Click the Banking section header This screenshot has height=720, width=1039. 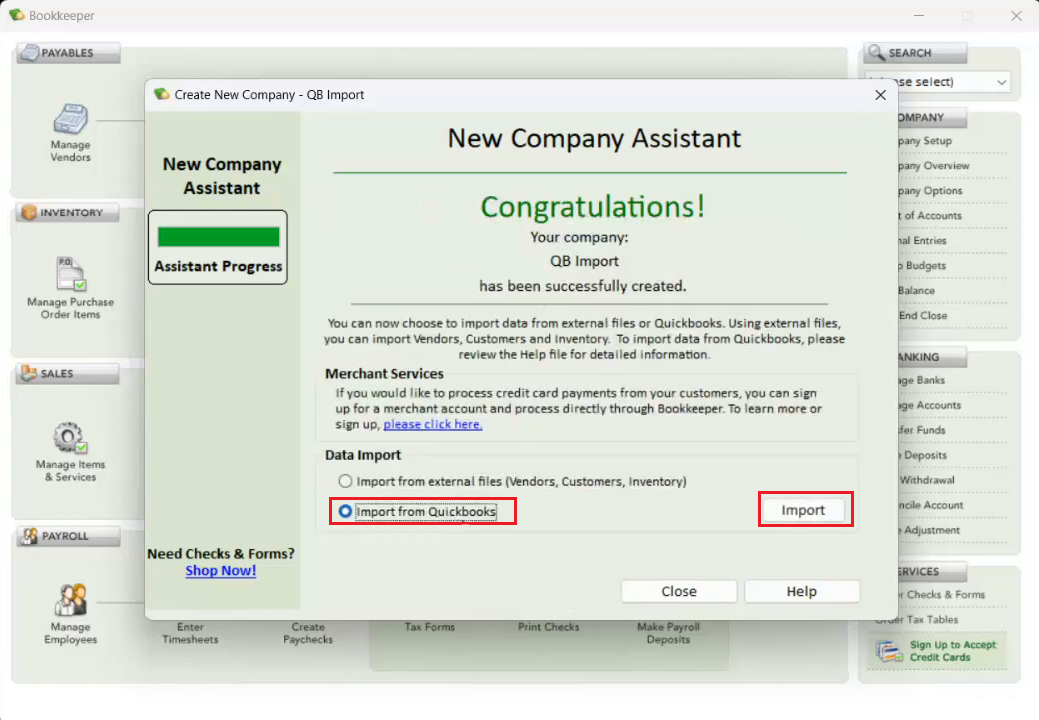(x=932, y=357)
